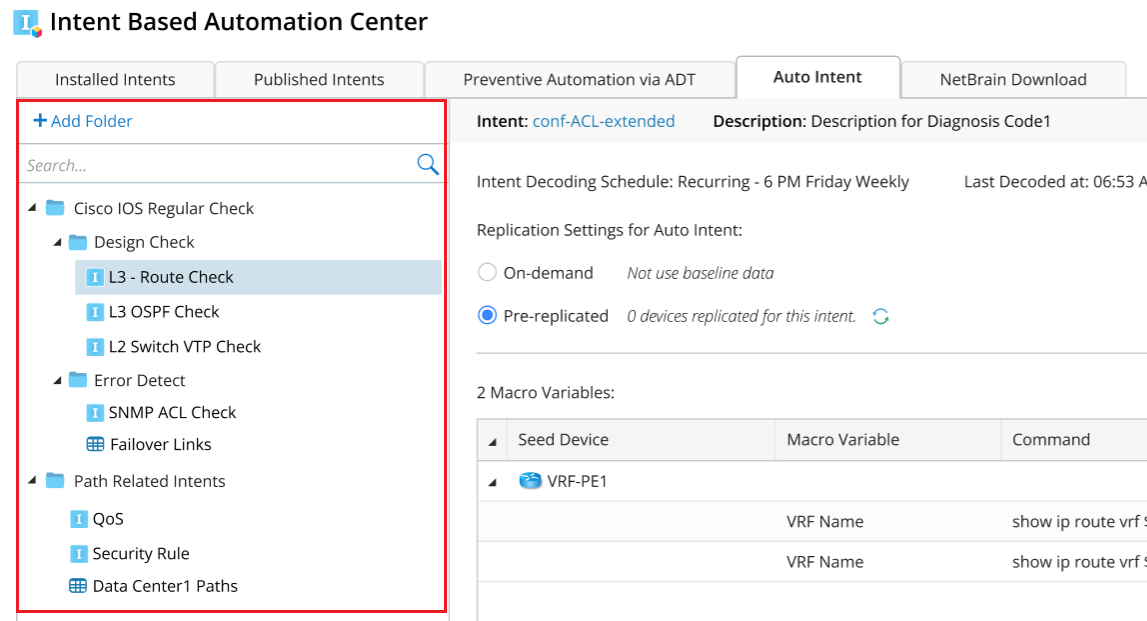Click the collapse-all triangle in the table header

(x=492, y=442)
